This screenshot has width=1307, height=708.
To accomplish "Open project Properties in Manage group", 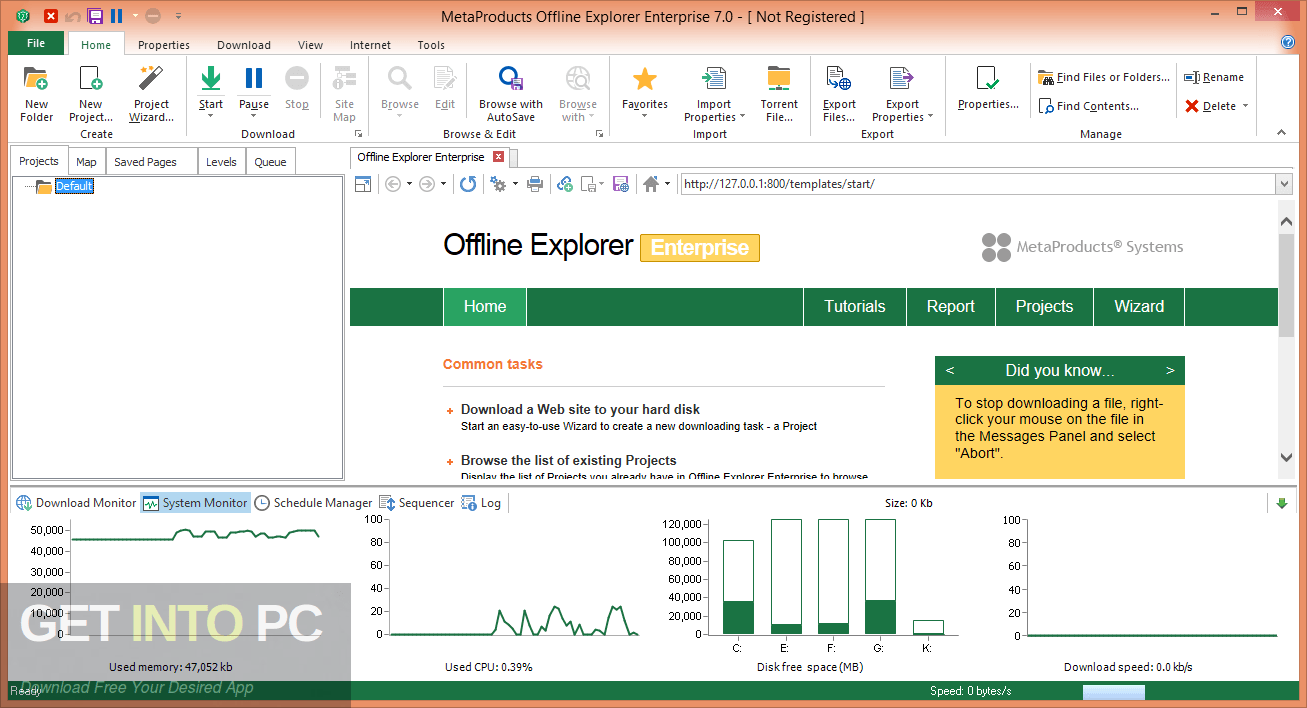I will [x=988, y=88].
